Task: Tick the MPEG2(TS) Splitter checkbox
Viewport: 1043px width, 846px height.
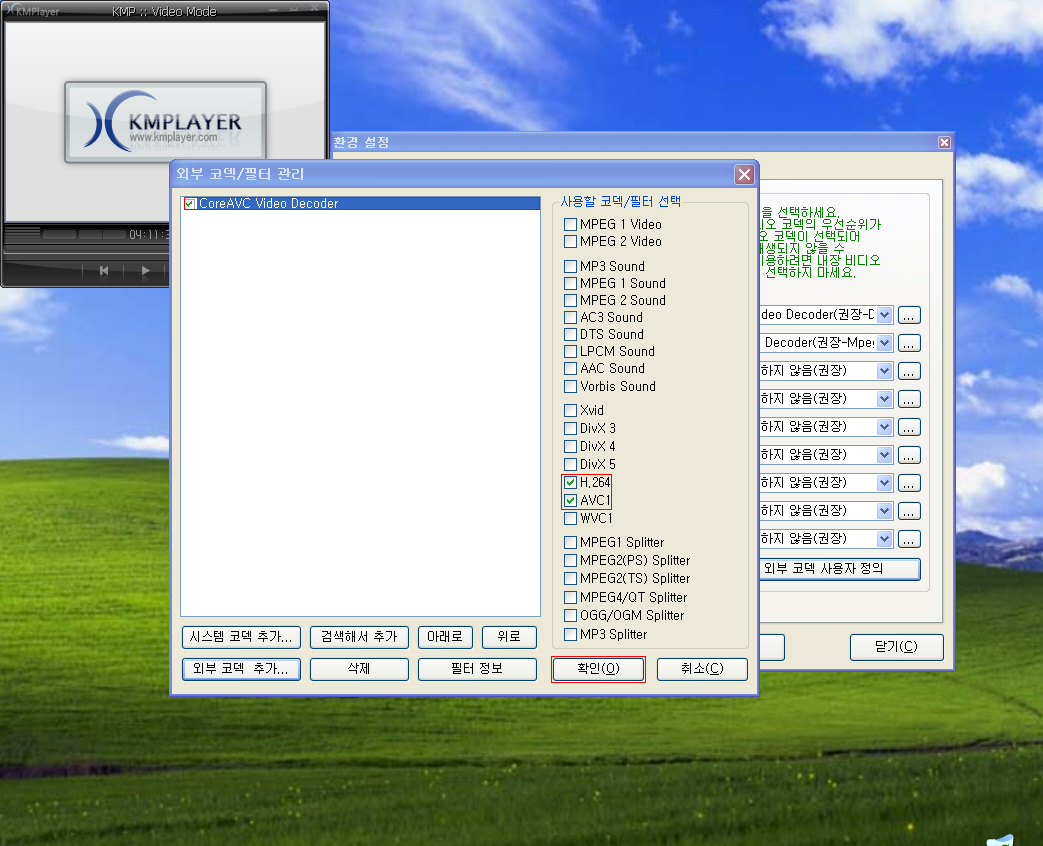Action: (x=570, y=579)
